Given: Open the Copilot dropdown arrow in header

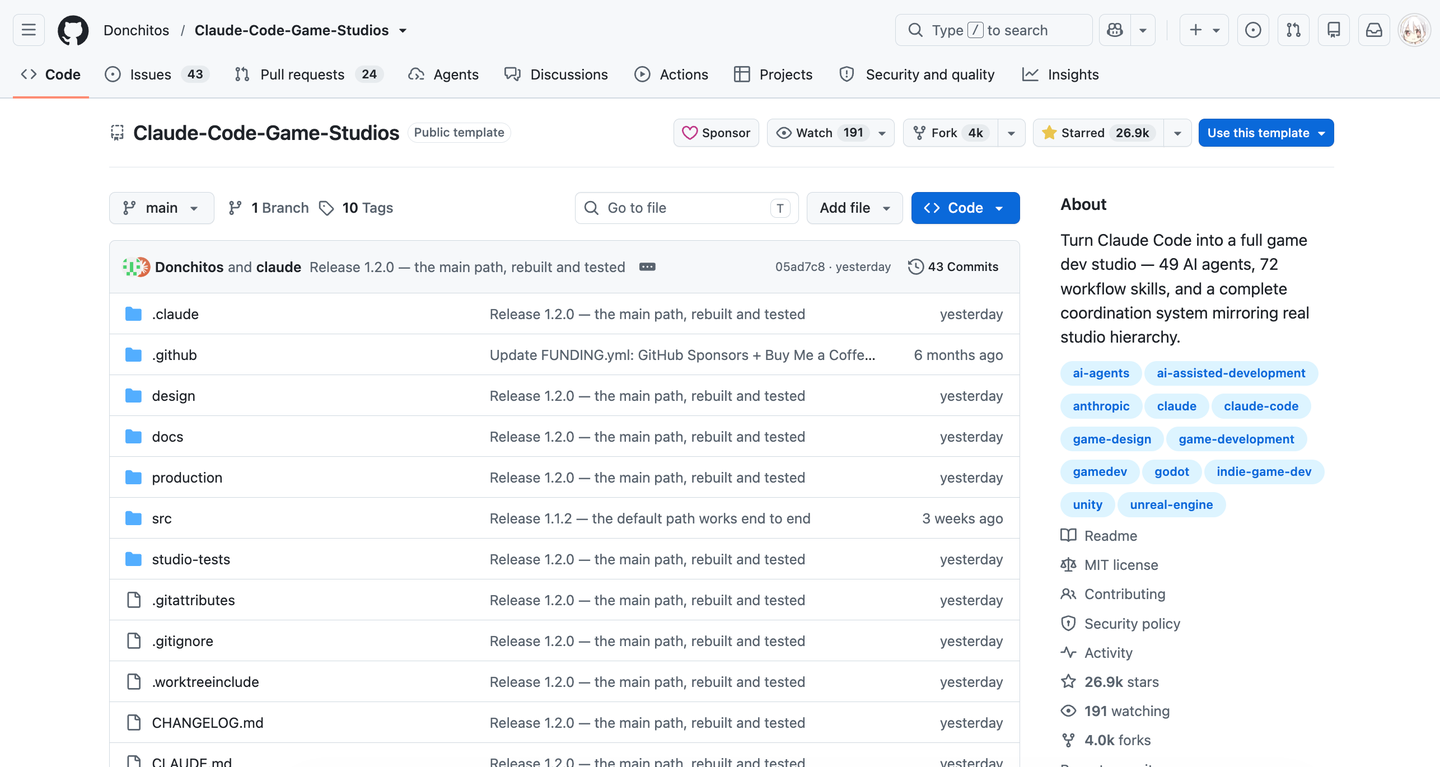Looking at the screenshot, I should 1143,30.
